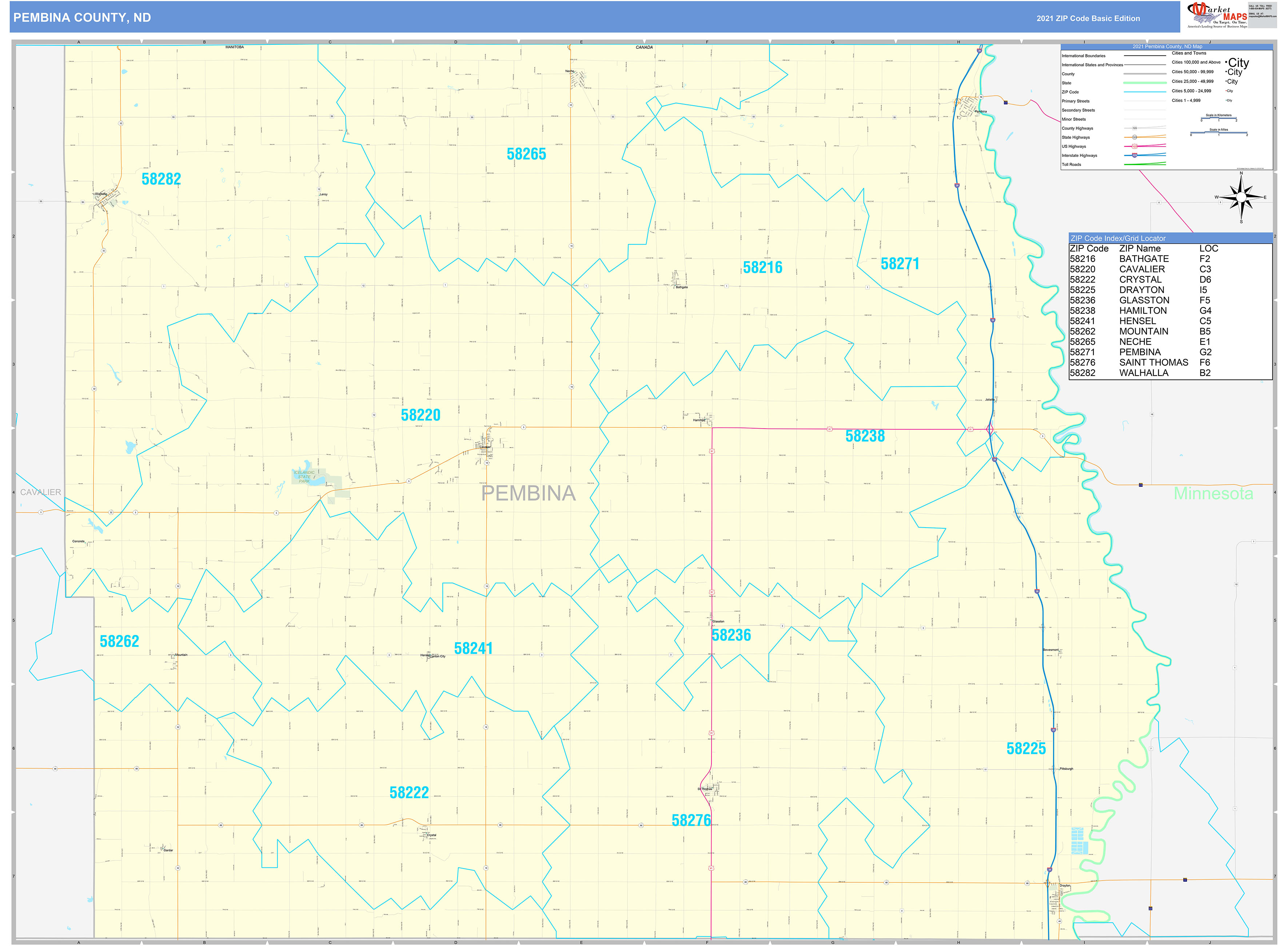The image size is (1288, 946).
Task: Select GLASSTON in the ZIP index table
Action: pos(1144,300)
